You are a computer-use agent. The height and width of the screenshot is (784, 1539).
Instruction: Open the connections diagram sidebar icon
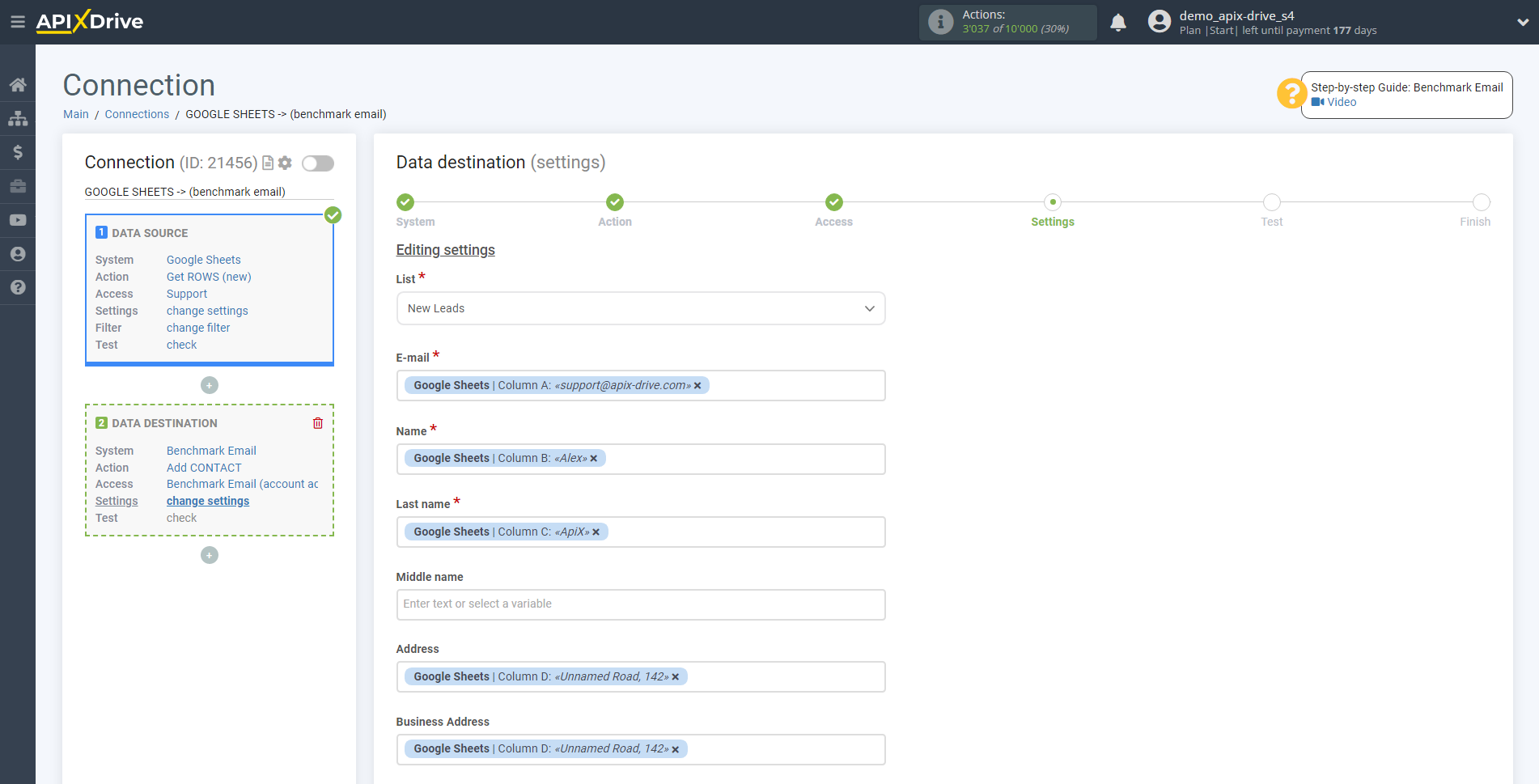coord(18,118)
